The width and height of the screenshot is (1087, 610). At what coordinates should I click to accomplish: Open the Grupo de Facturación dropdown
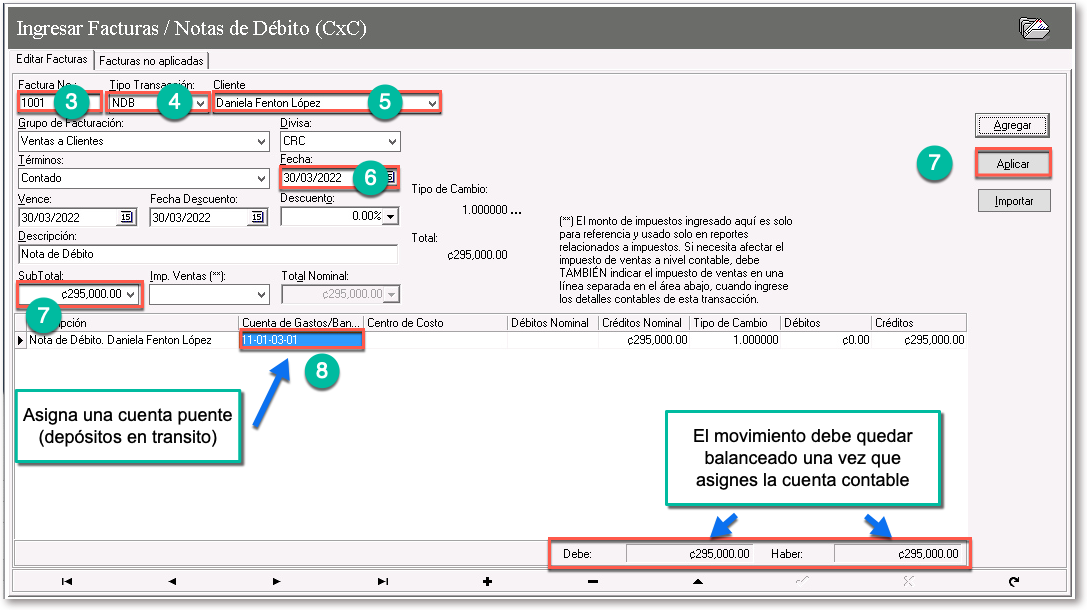coord(261,141)
